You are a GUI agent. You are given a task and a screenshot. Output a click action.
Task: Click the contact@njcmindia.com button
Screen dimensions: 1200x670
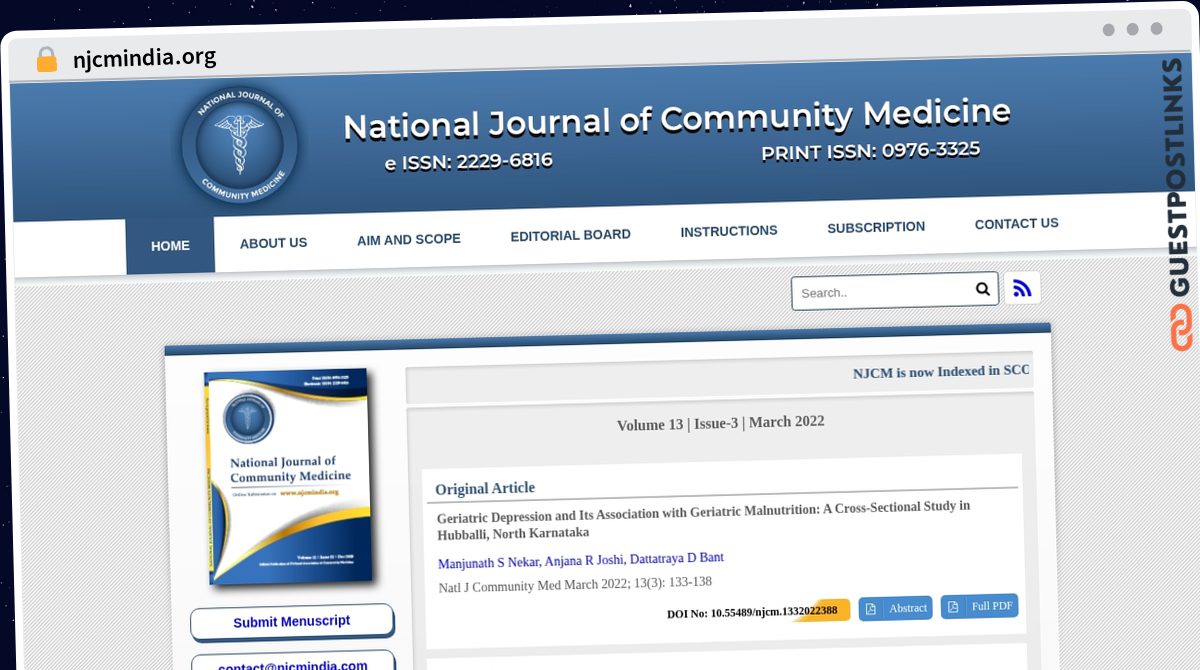pos(293,663)
